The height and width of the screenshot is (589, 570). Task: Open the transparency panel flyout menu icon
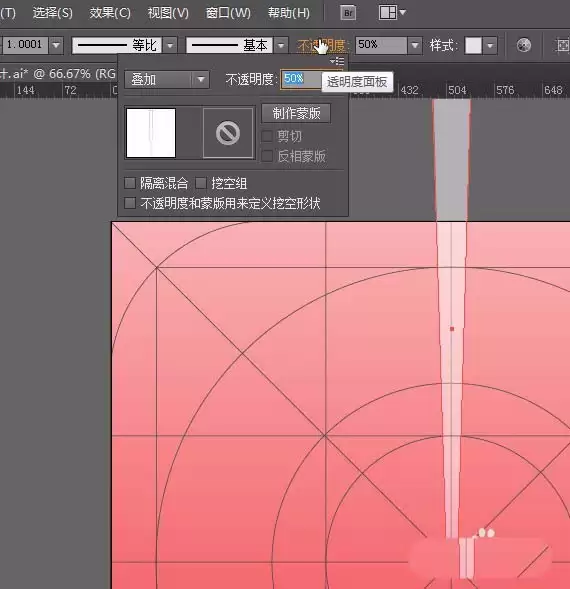pos(337,60)
